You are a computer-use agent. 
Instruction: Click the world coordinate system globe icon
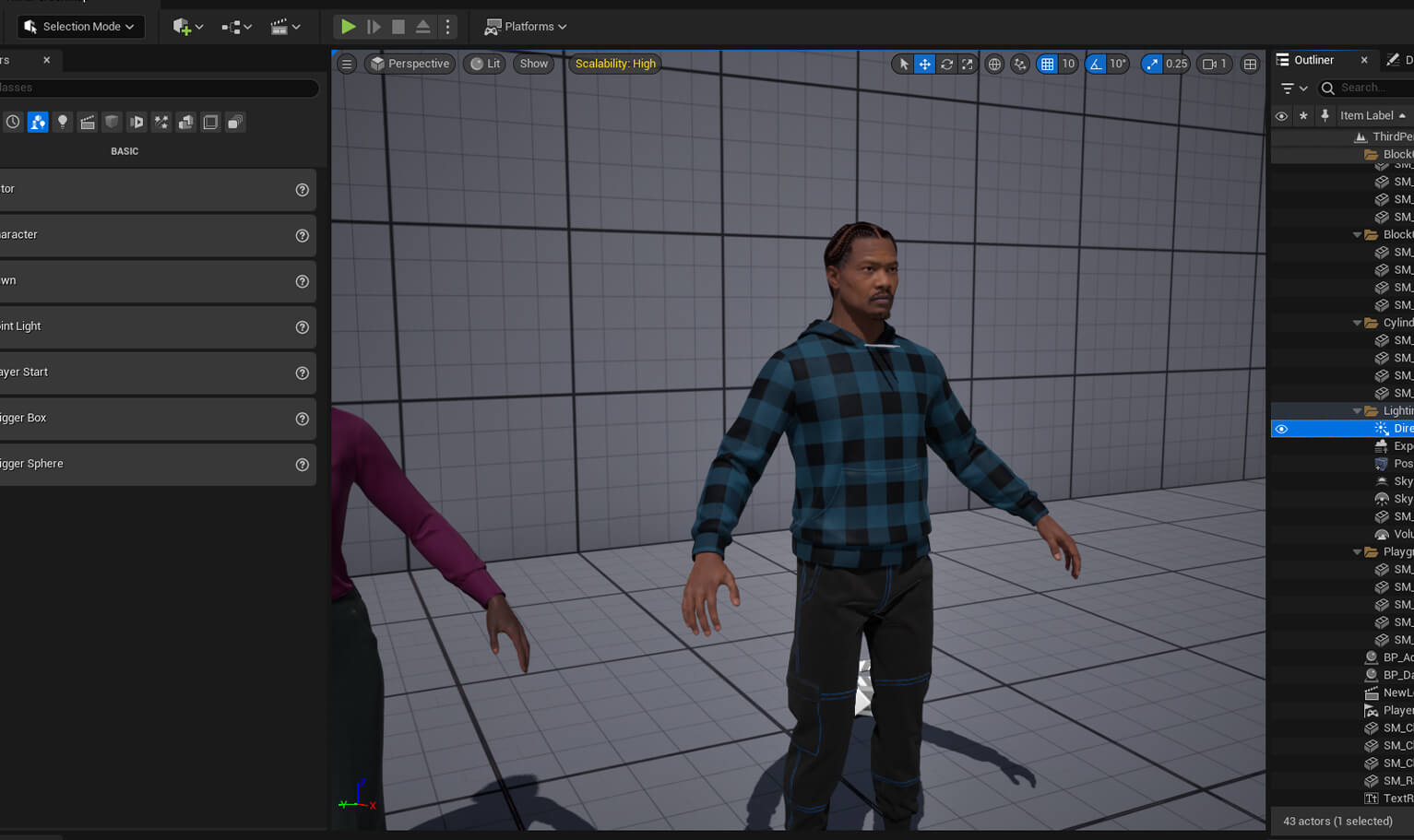pyautogui.click(x=994, y=64)
